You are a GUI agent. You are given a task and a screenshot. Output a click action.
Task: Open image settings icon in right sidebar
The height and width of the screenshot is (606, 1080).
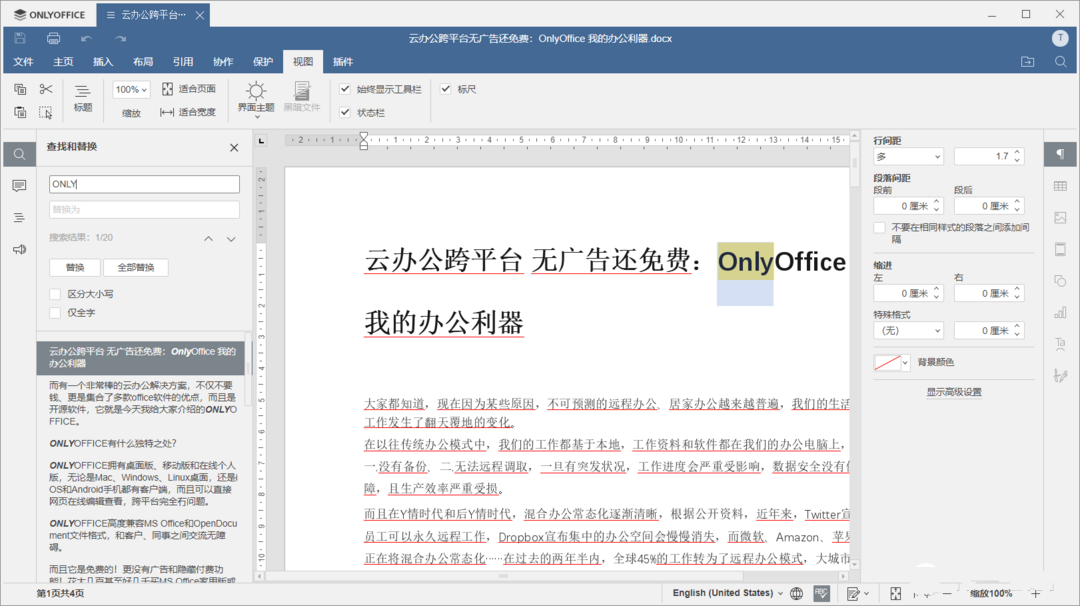[x=1060, y=218]
